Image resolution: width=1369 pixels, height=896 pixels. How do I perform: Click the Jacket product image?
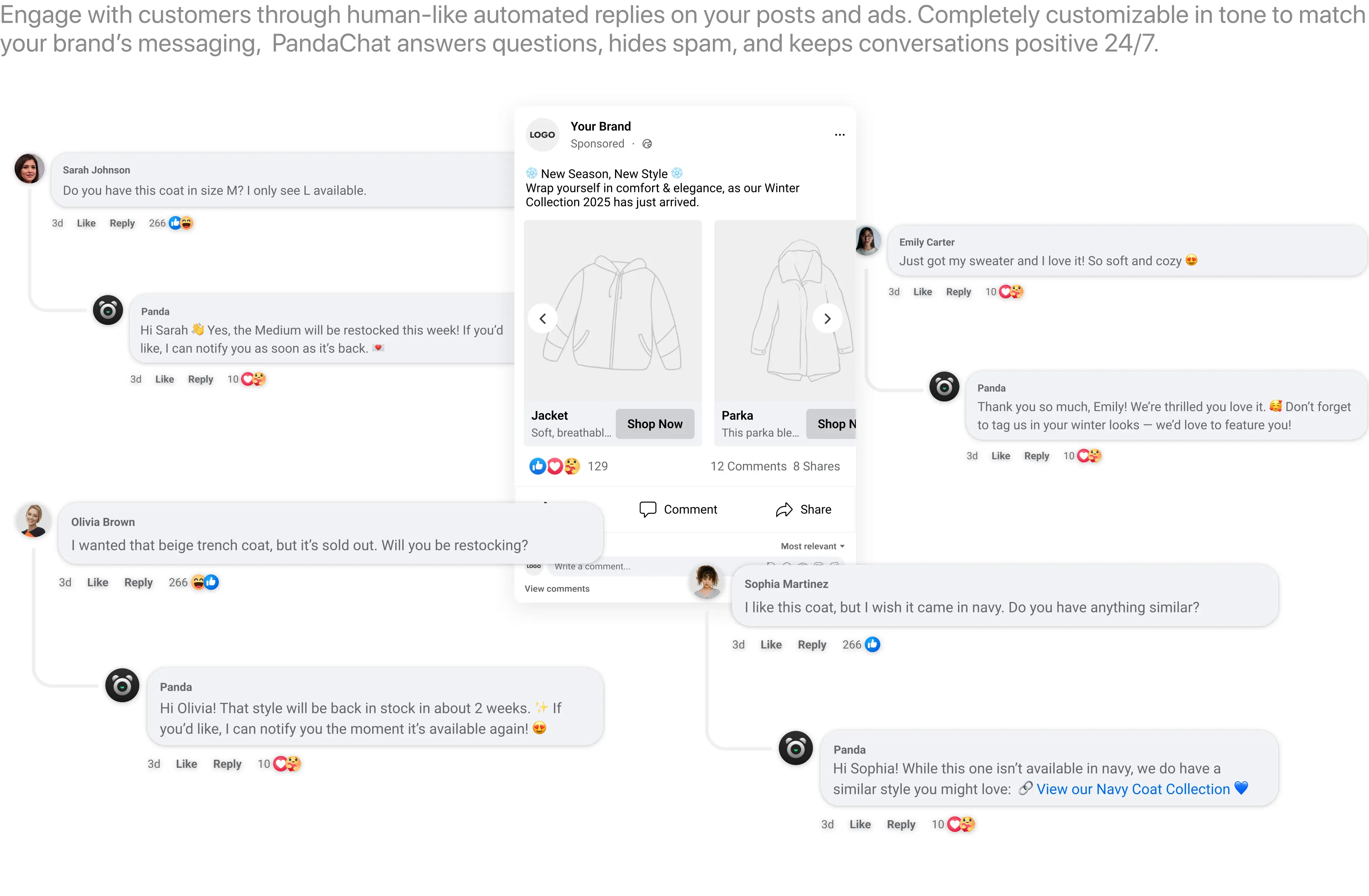point(613,311)
